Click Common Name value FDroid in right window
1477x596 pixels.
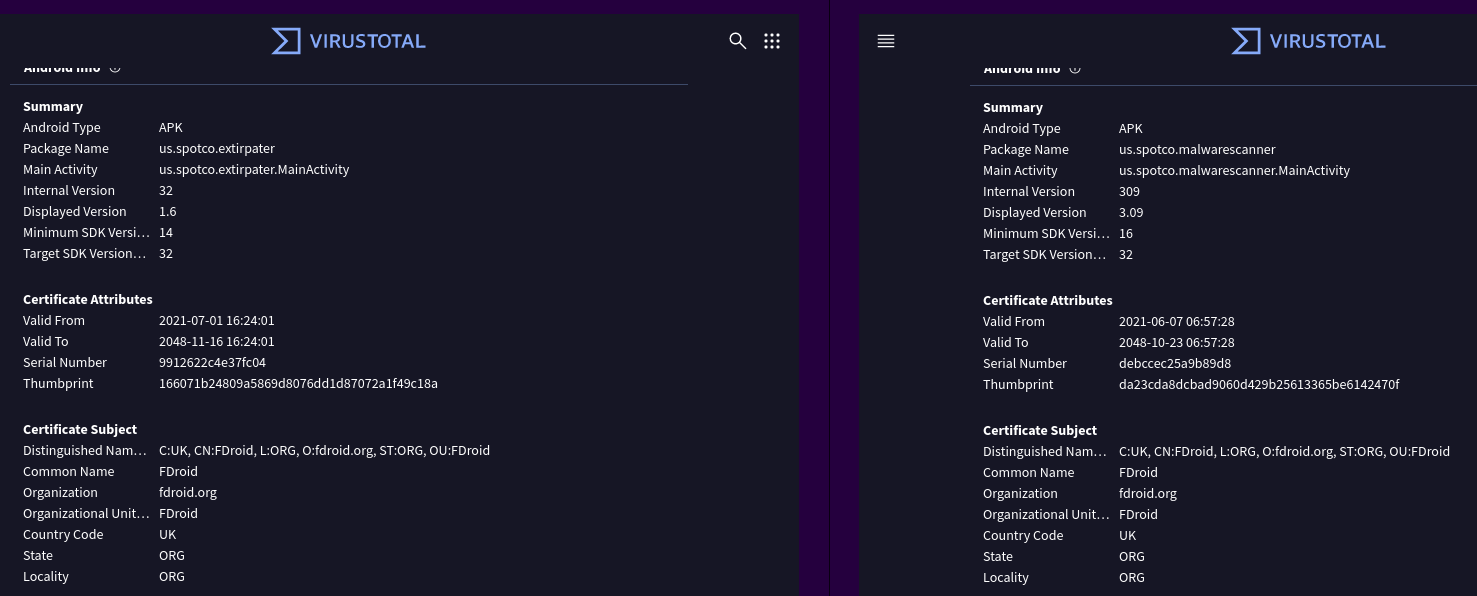(1139, 473)
